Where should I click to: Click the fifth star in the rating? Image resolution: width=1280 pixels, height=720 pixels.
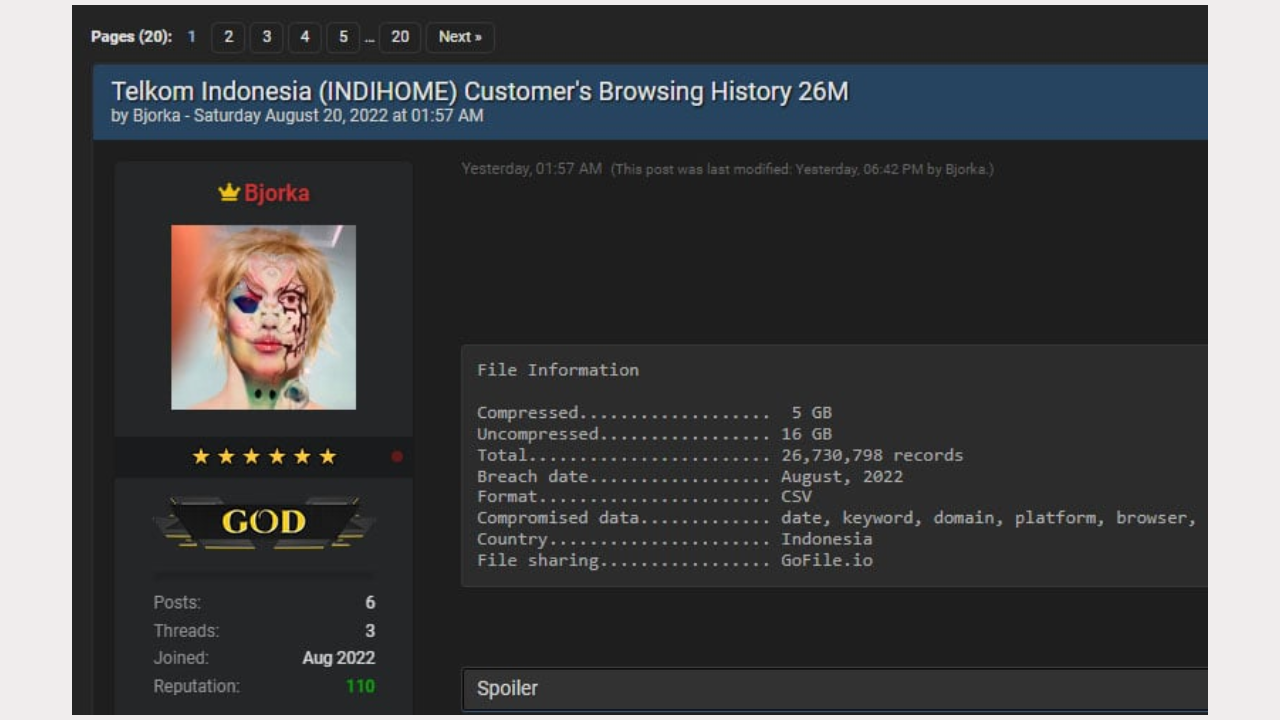[x=303, y=456]
